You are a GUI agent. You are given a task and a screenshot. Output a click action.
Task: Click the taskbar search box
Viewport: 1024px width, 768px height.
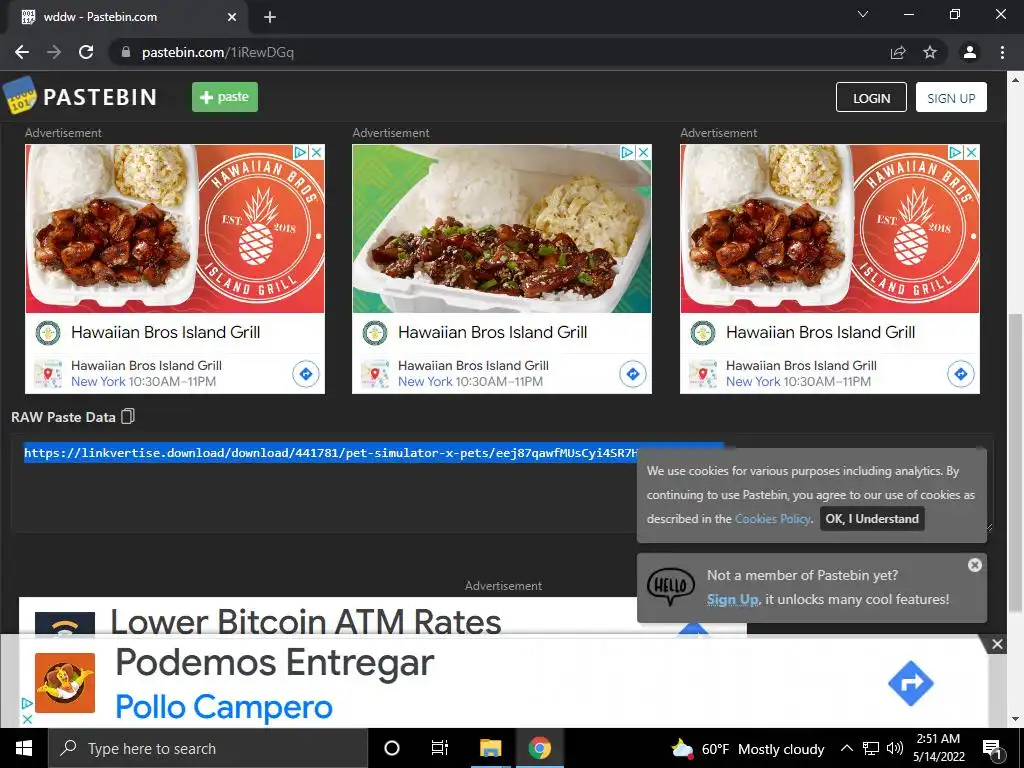(208, 748)
